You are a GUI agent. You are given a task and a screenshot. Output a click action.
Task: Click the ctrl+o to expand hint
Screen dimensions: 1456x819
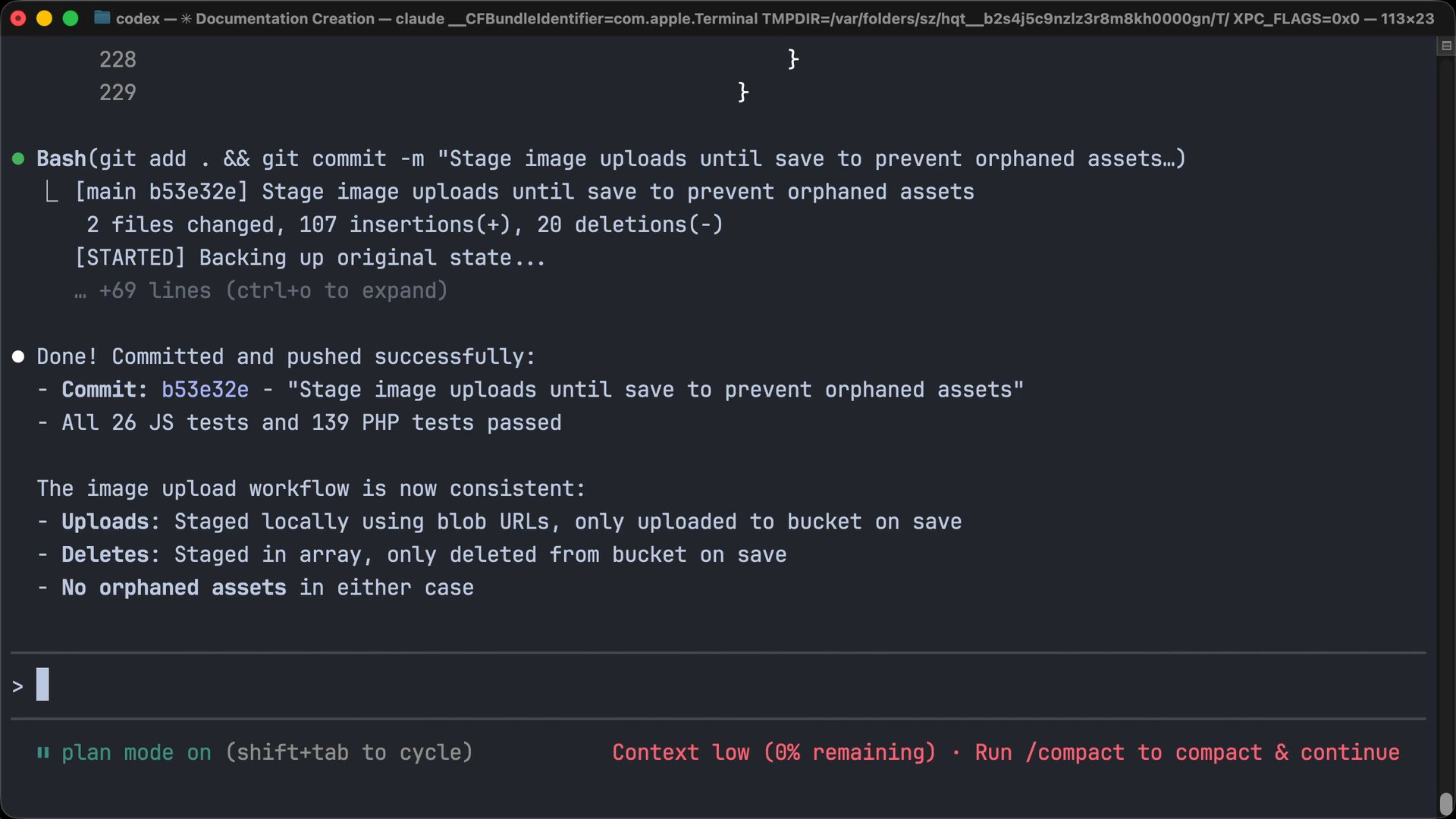[337, 291]
